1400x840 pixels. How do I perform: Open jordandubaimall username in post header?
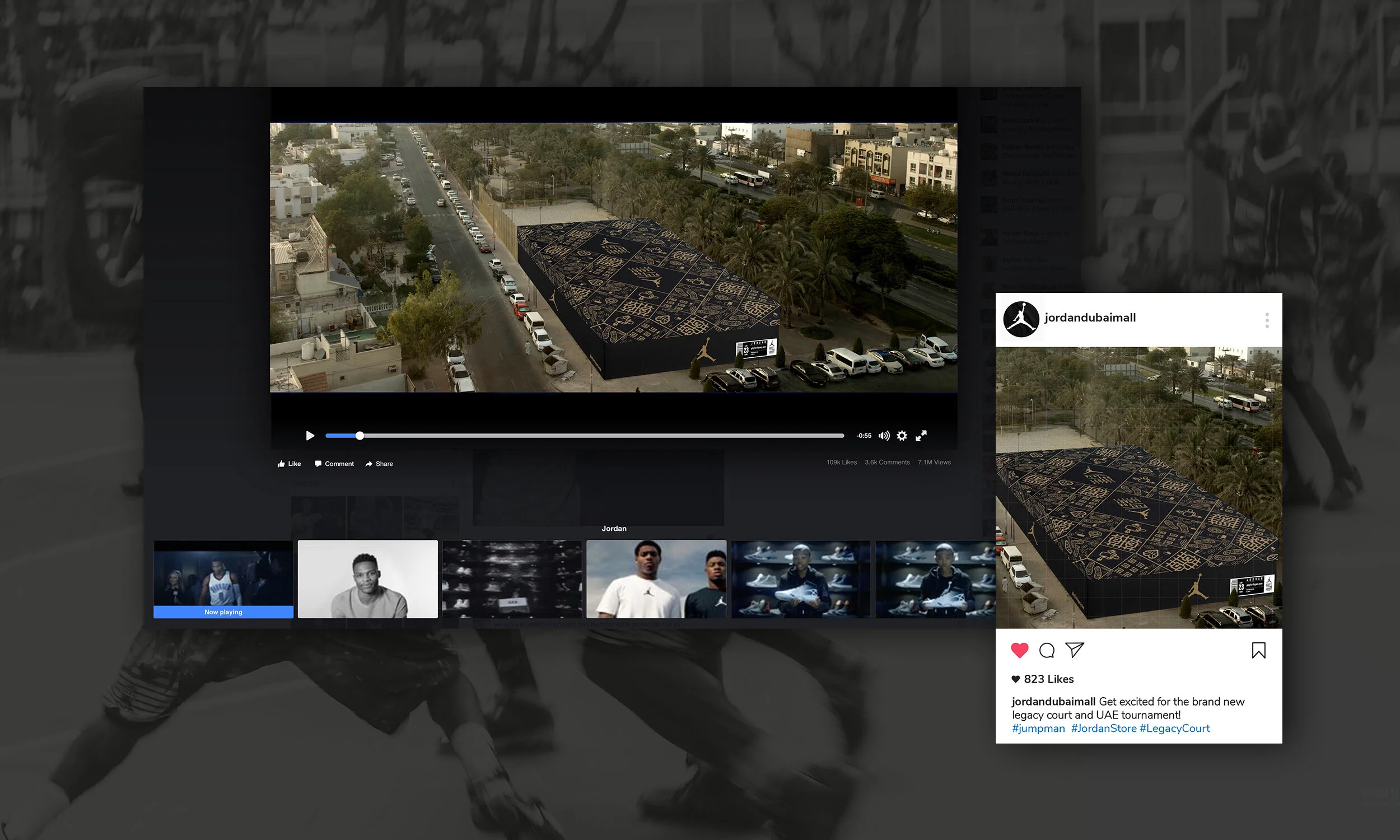pos(1090,318)
